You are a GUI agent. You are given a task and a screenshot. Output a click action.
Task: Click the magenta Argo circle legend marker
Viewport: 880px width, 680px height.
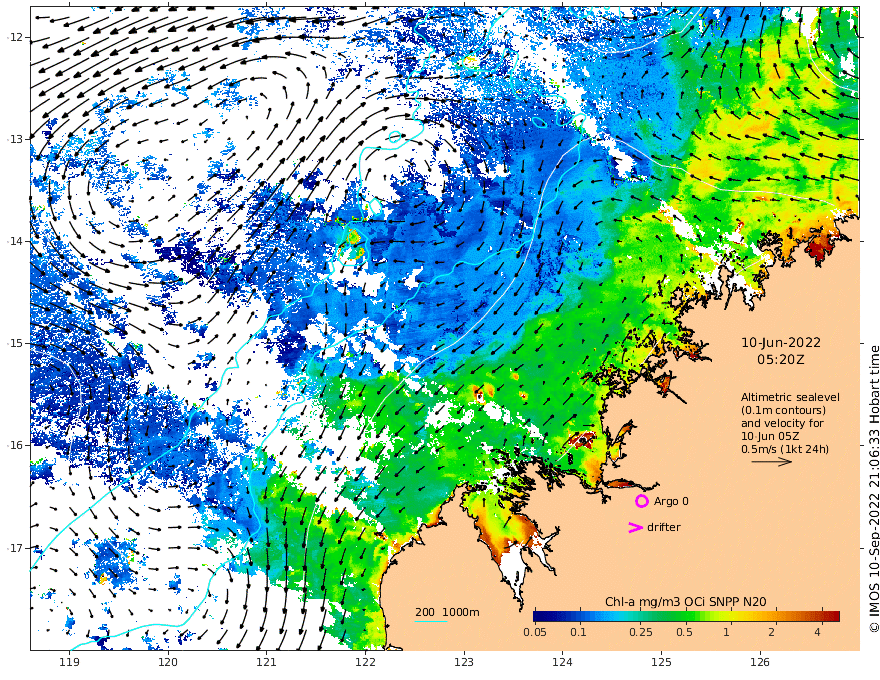pos(641,501)
